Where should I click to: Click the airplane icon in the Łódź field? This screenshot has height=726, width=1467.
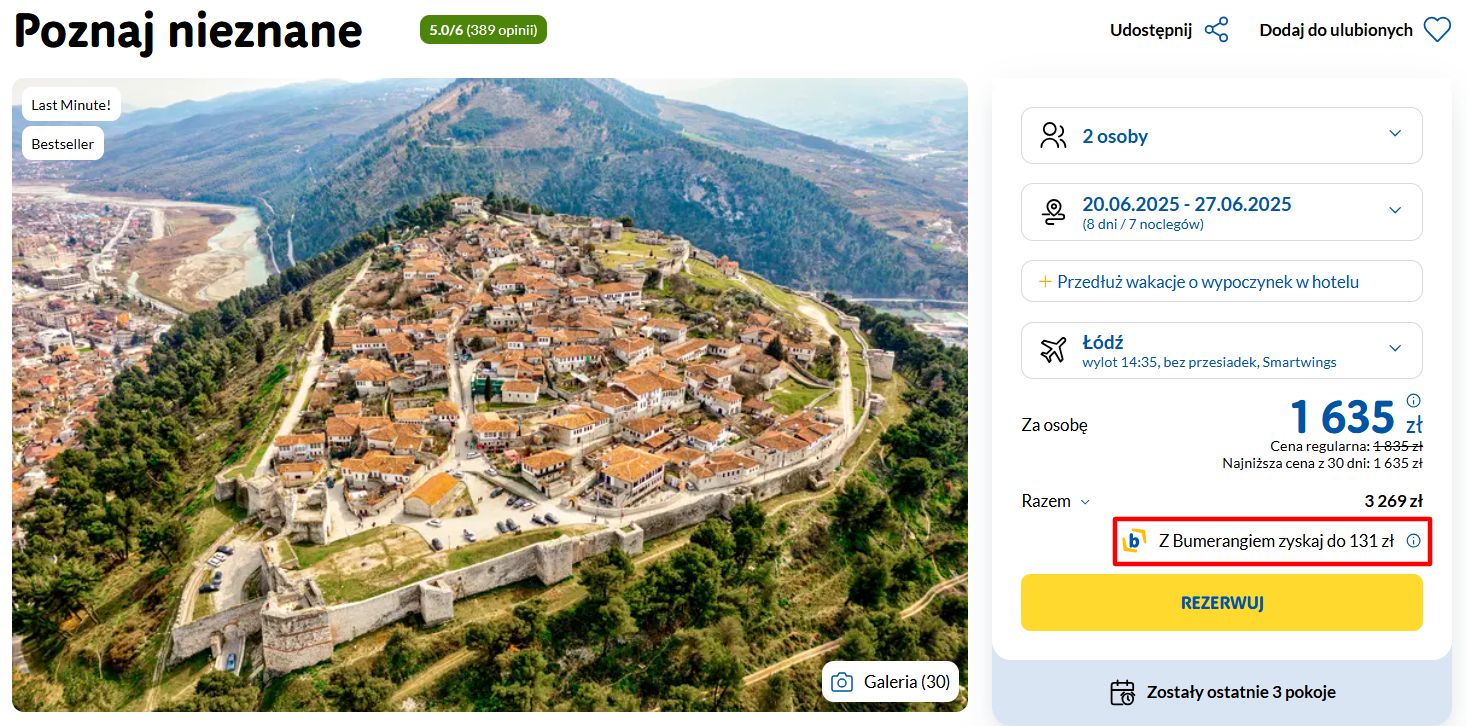(x=1053, y=350)
